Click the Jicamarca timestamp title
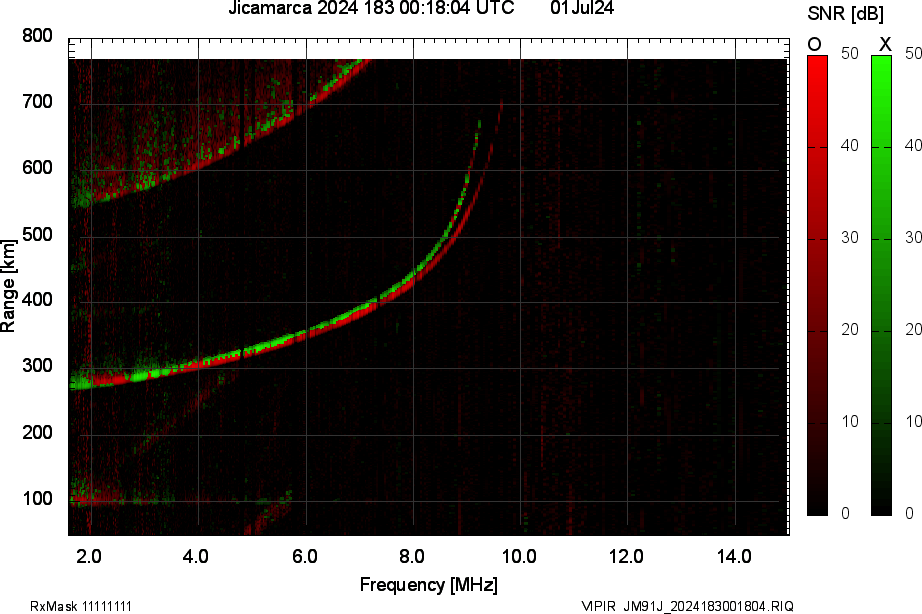Viewport: 922px width, 614px height. click(370, 11)
